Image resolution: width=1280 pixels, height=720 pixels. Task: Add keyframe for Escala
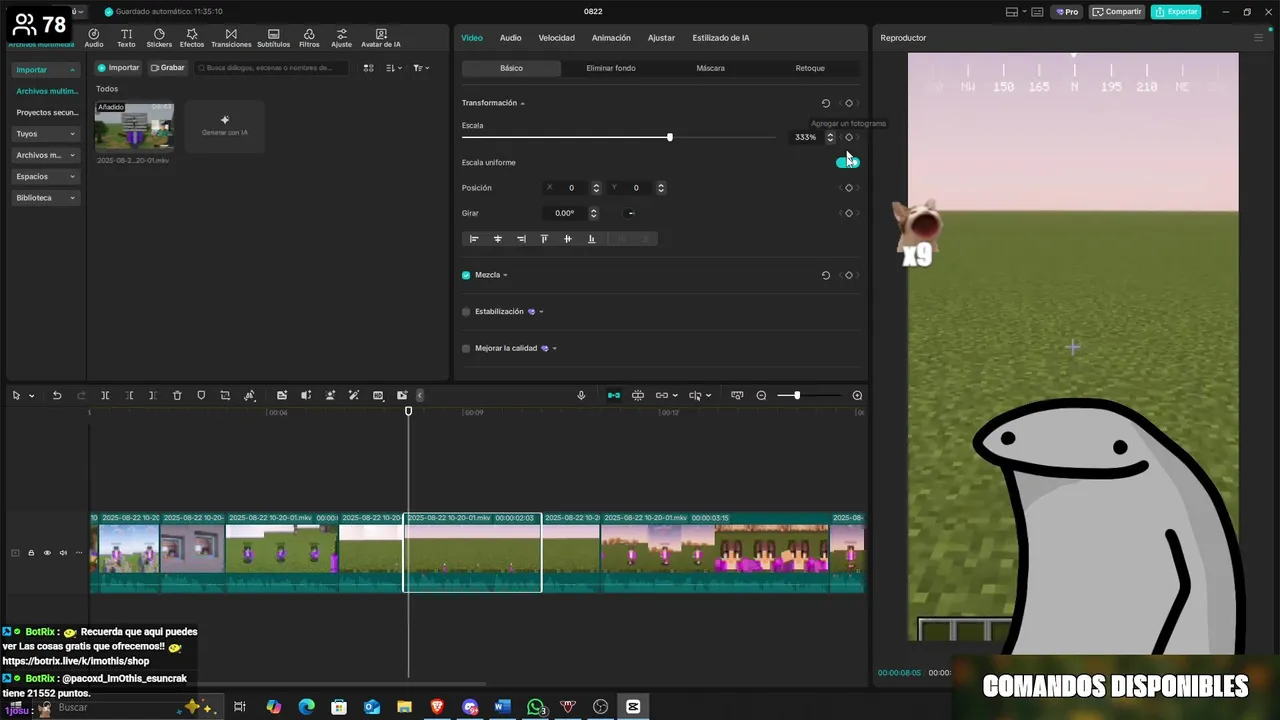pos(849,137)
